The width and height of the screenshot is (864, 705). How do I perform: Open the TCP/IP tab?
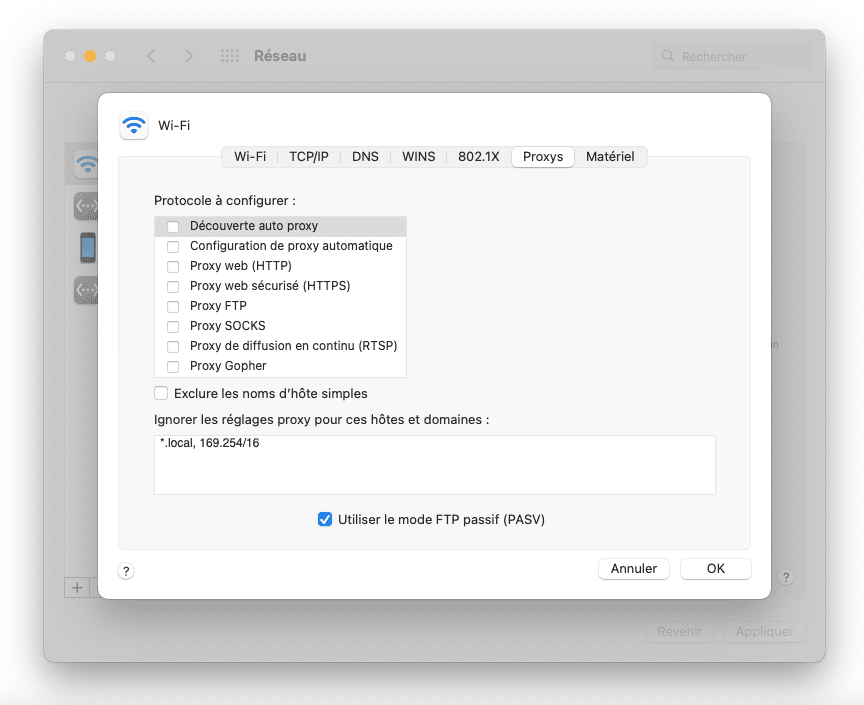[x=308, y=157]
